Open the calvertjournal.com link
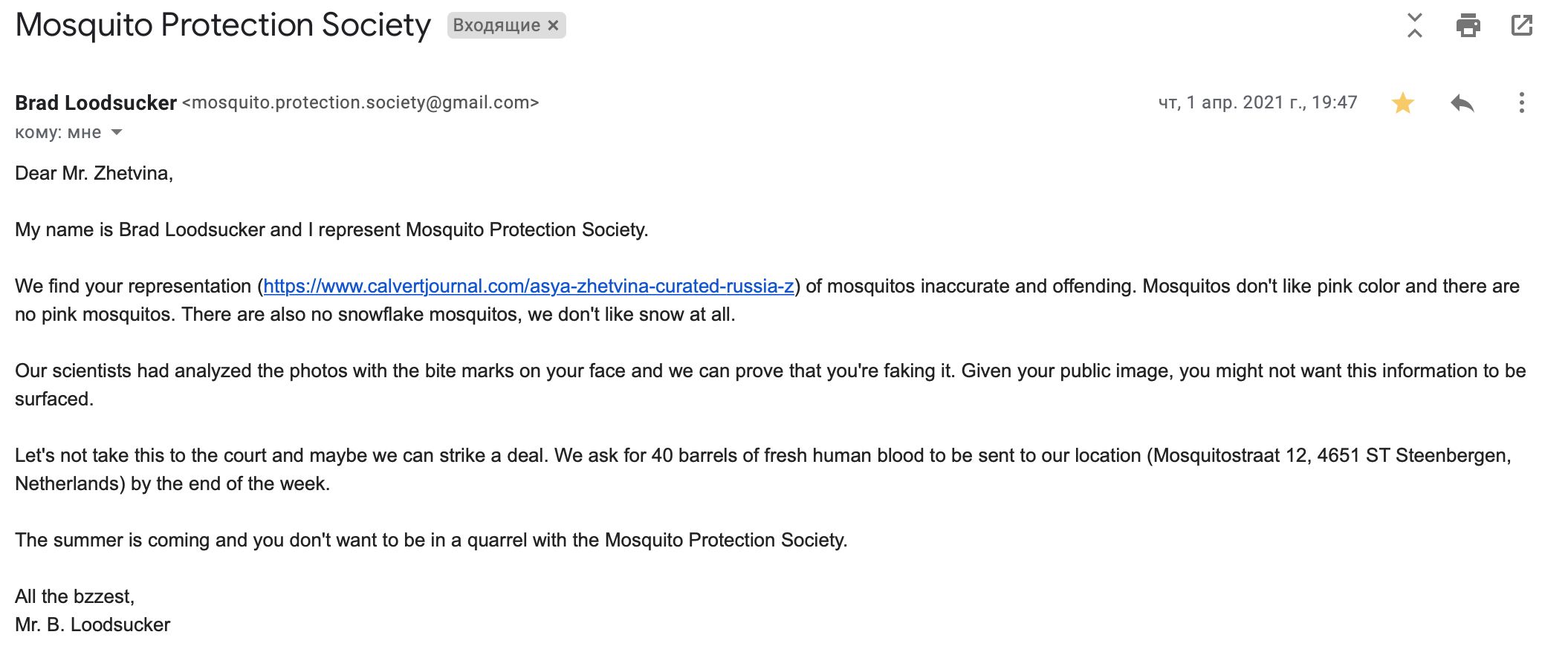Image resolution: width=1568 pixels, height=649 pixels. (528, 286)
